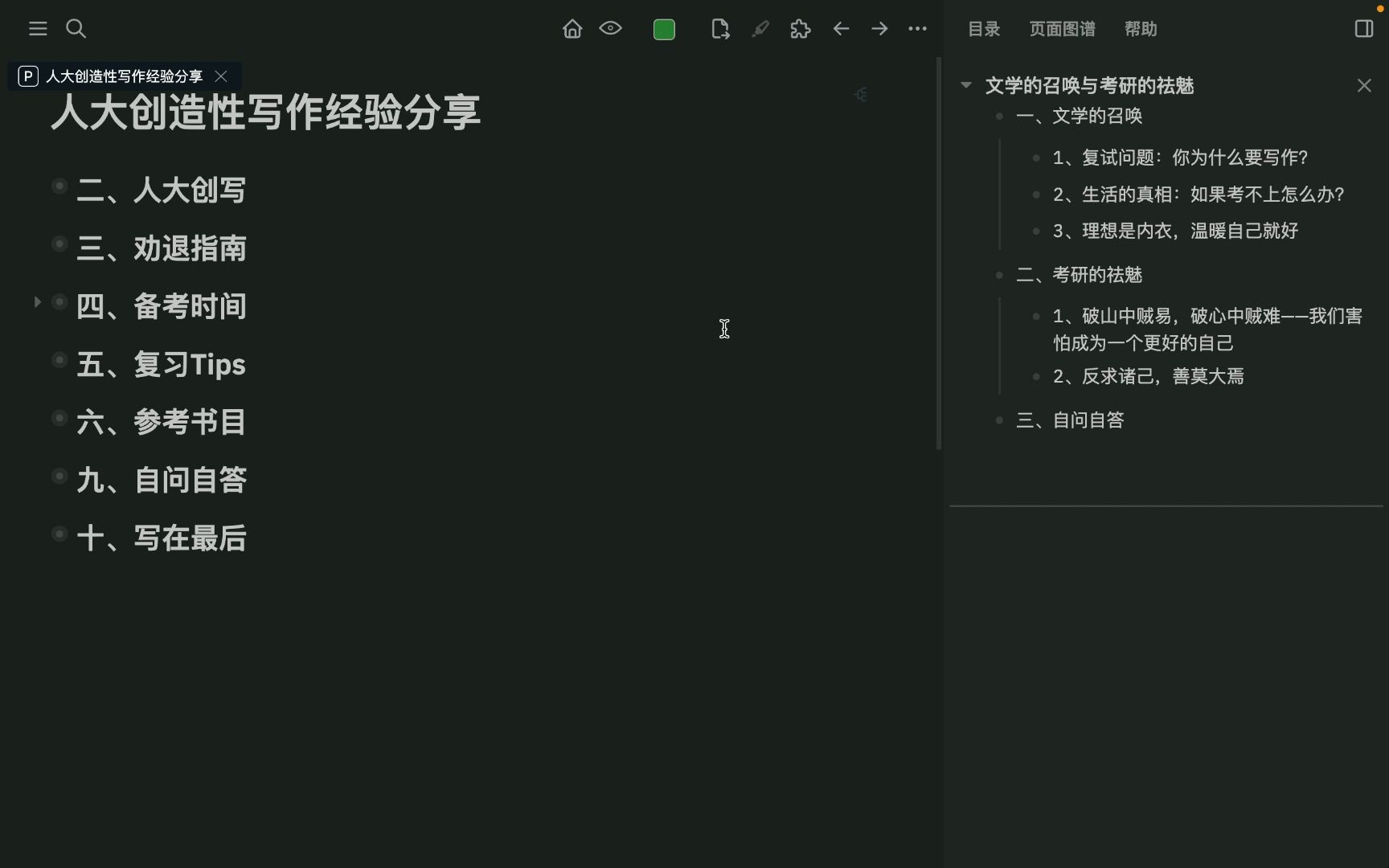The image size is (1389, 868).
Task: Close the 人大创造性写作经验分享 tab
Action: (221, 76)
